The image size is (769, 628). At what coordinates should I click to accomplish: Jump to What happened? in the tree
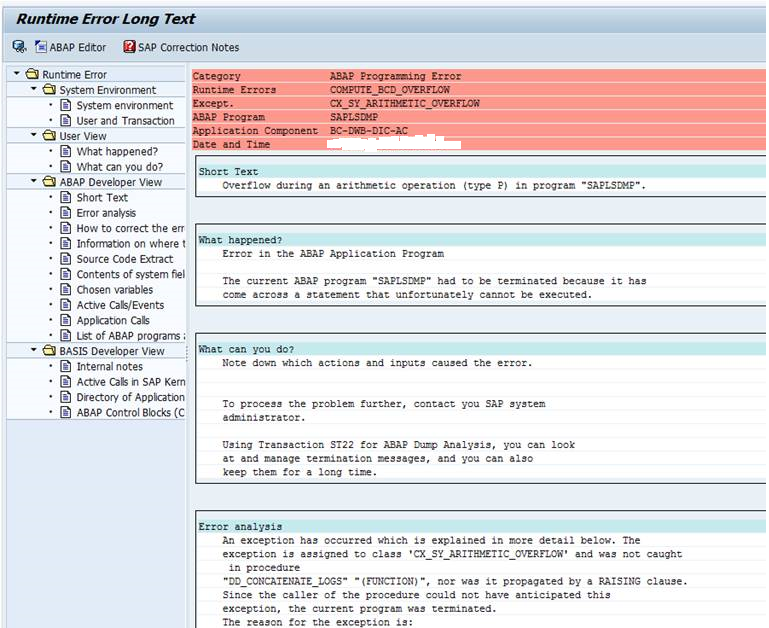(117, 151)
